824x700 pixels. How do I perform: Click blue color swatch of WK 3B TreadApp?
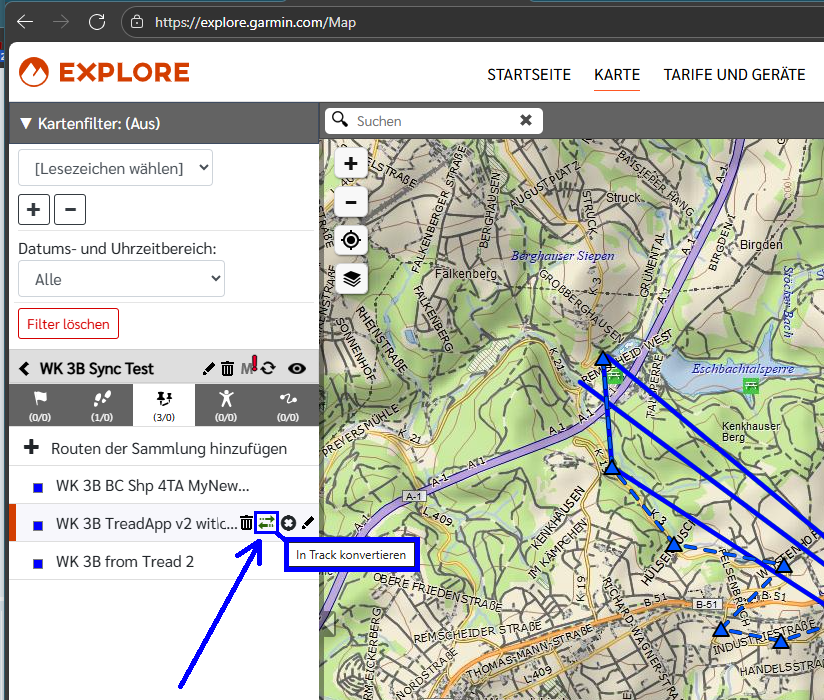(38, 526)
